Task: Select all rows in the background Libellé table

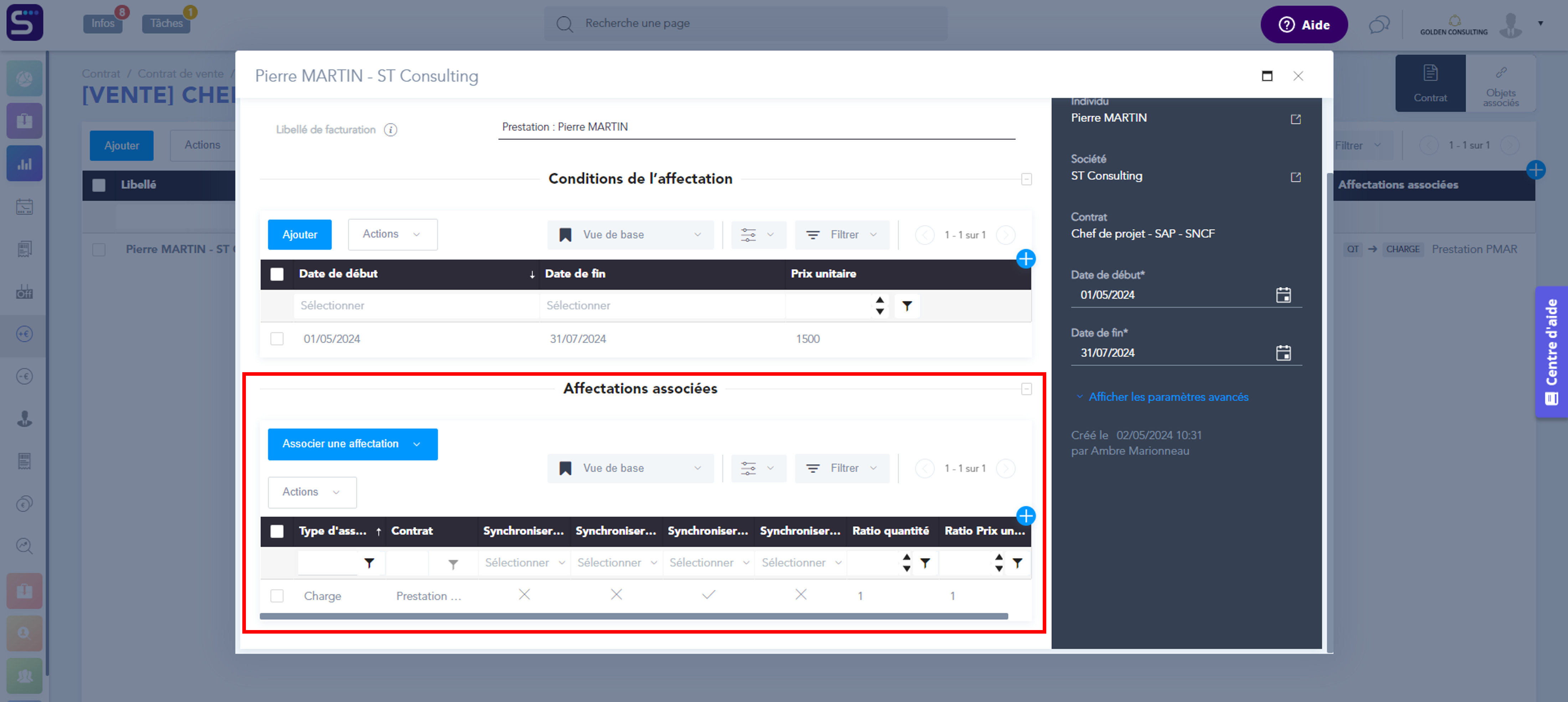Action: [99, 185]
